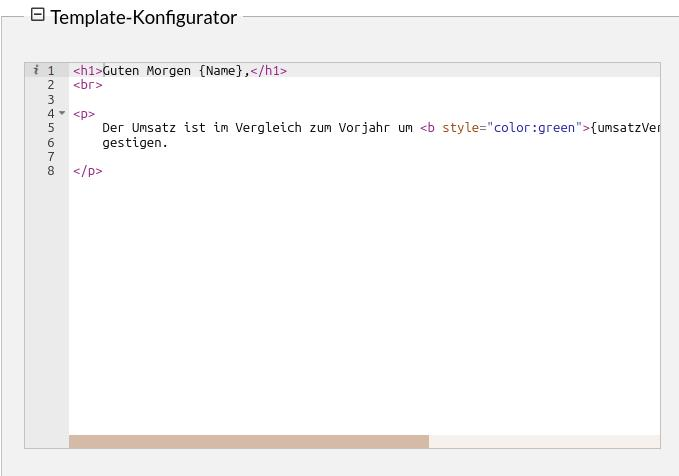Viewport: 679px width, 476px height.
Task: Click the info annotation icon on line 1
Action: (36, 70)
